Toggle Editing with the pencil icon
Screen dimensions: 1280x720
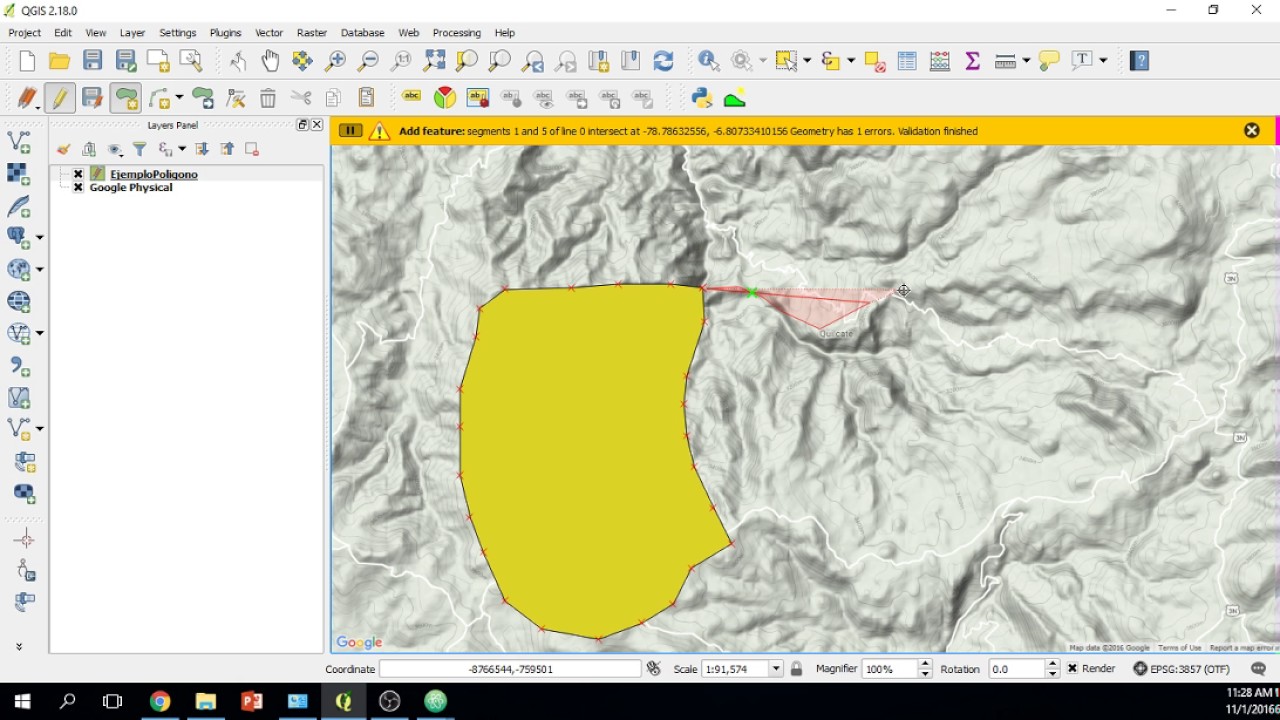pyautogui.click(x=60, y=98)
